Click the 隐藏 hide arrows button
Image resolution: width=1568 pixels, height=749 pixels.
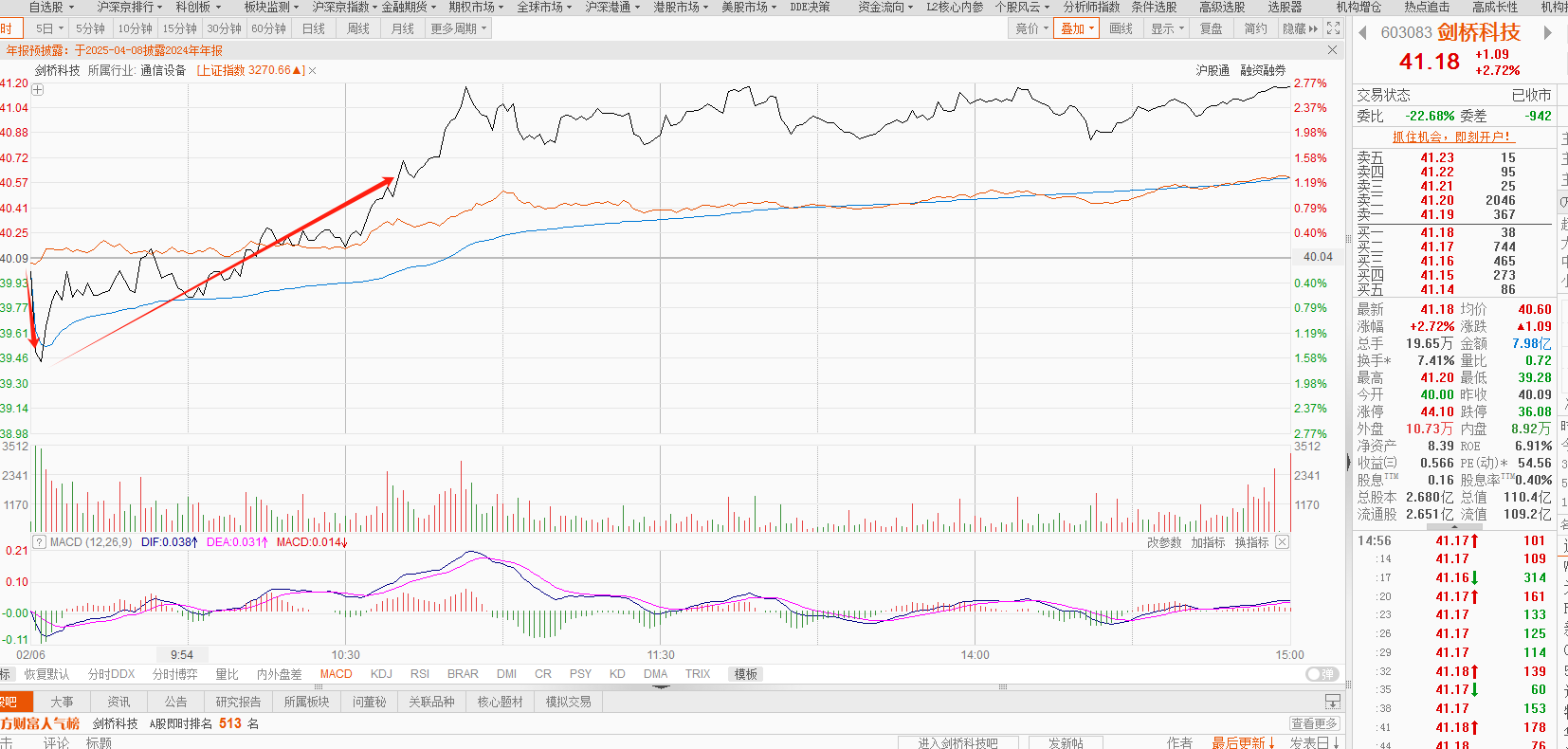click(1300, 28)
